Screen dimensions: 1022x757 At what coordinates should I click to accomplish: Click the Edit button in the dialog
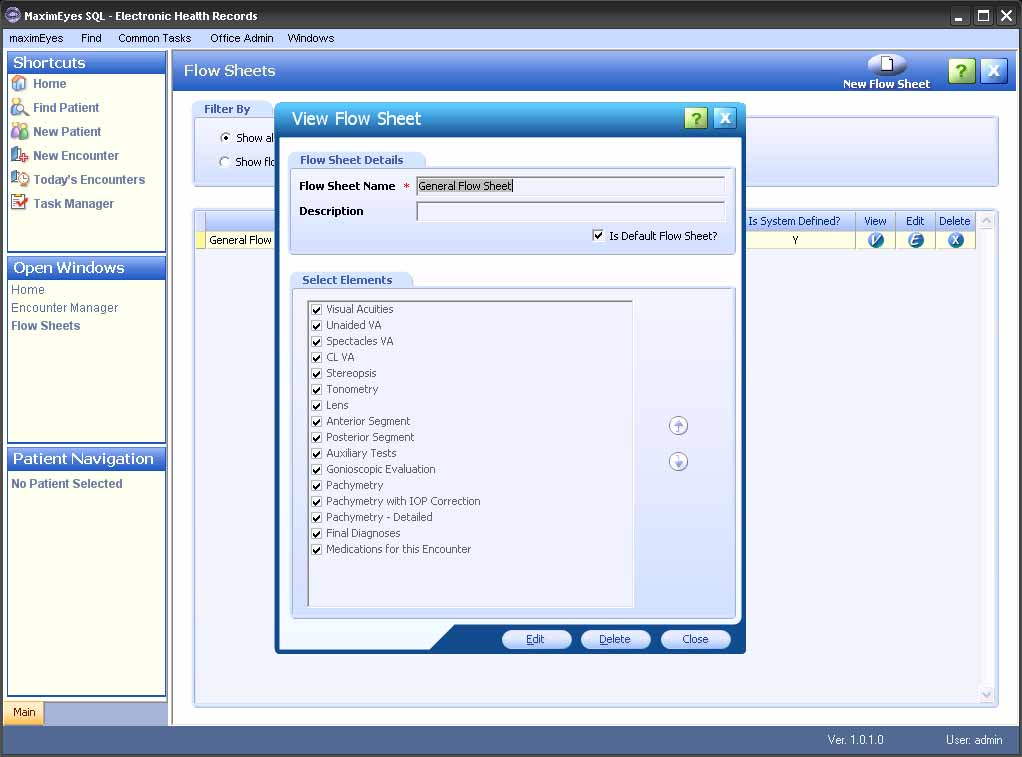pyautogui.click(x=536, y=639)
